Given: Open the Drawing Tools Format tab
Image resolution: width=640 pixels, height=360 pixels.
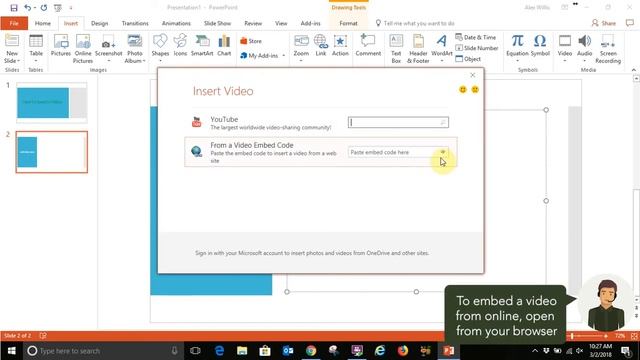Looking at the screenshot, I should pos(349,23).
